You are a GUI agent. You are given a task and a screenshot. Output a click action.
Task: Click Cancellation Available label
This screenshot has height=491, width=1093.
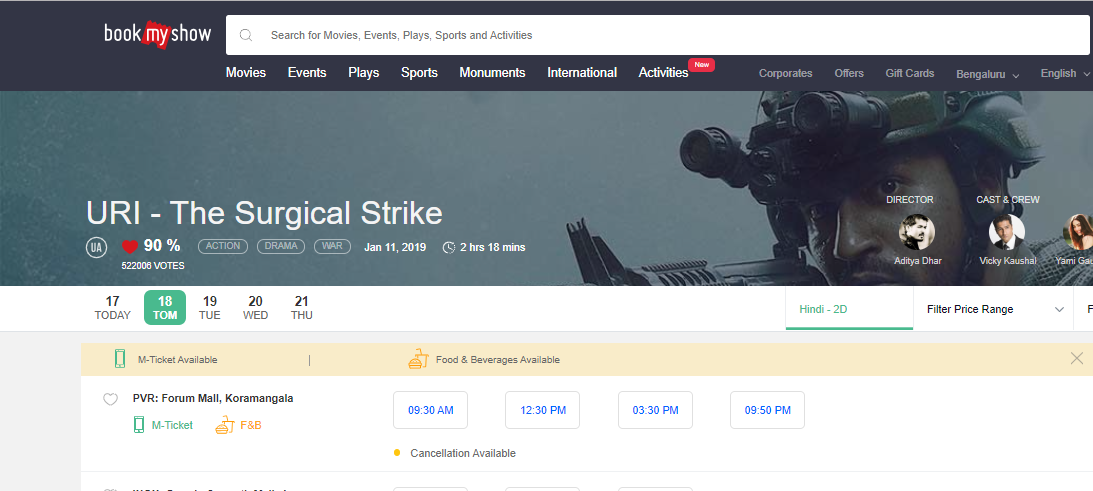(x=463, y=453)
